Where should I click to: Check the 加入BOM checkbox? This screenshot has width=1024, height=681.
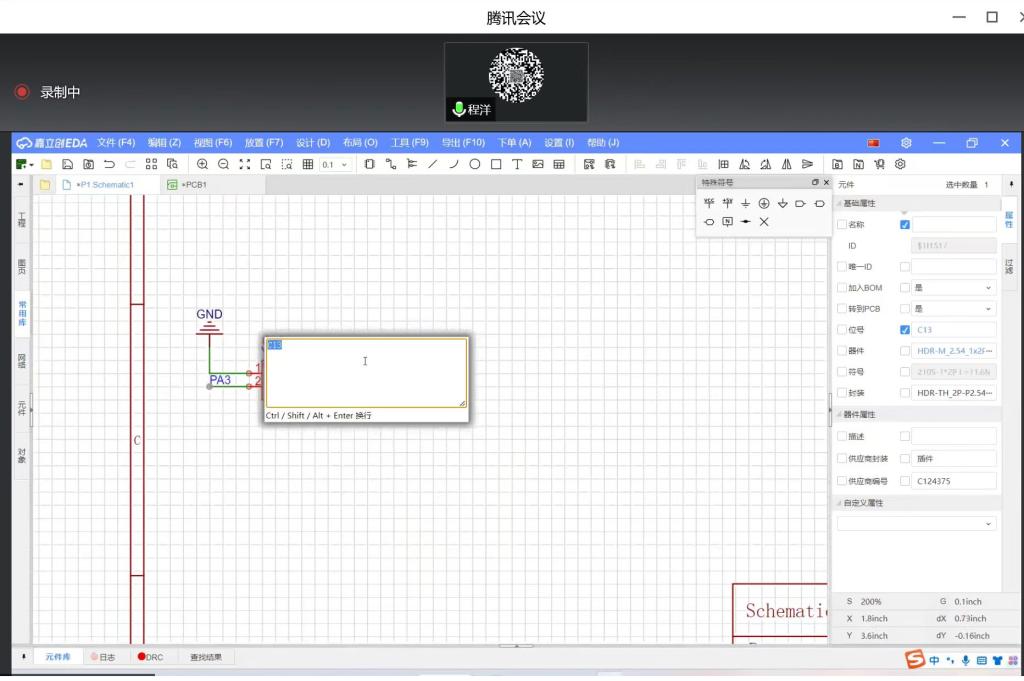pyautogui.click(x=842, y=288)
